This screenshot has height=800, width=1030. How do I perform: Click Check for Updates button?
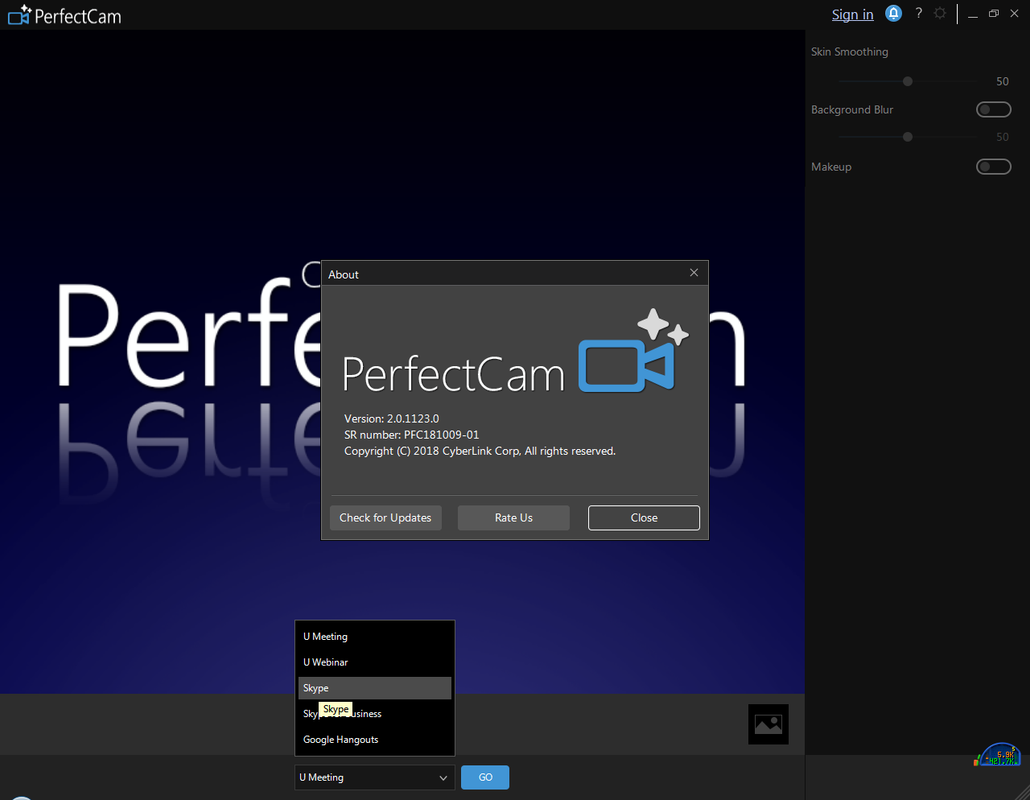click(386, 518)
